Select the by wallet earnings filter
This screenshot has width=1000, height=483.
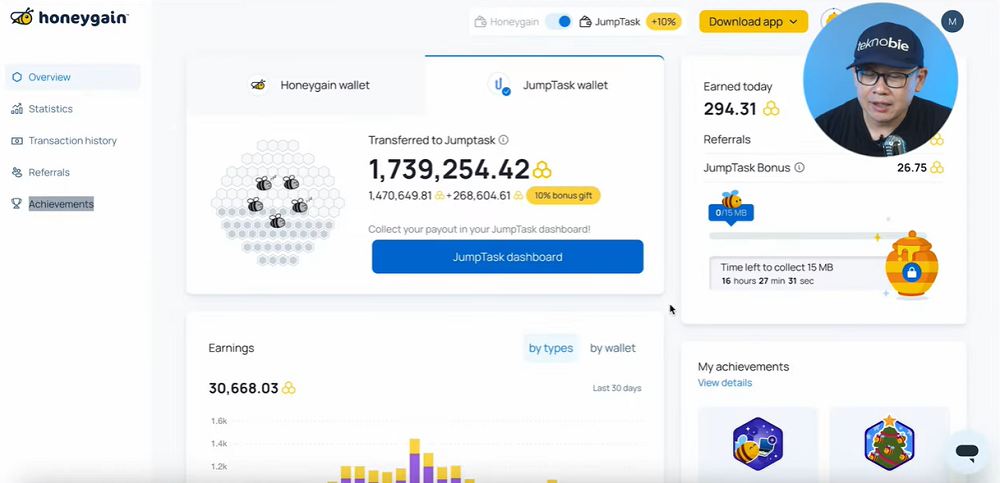[612, 348]
